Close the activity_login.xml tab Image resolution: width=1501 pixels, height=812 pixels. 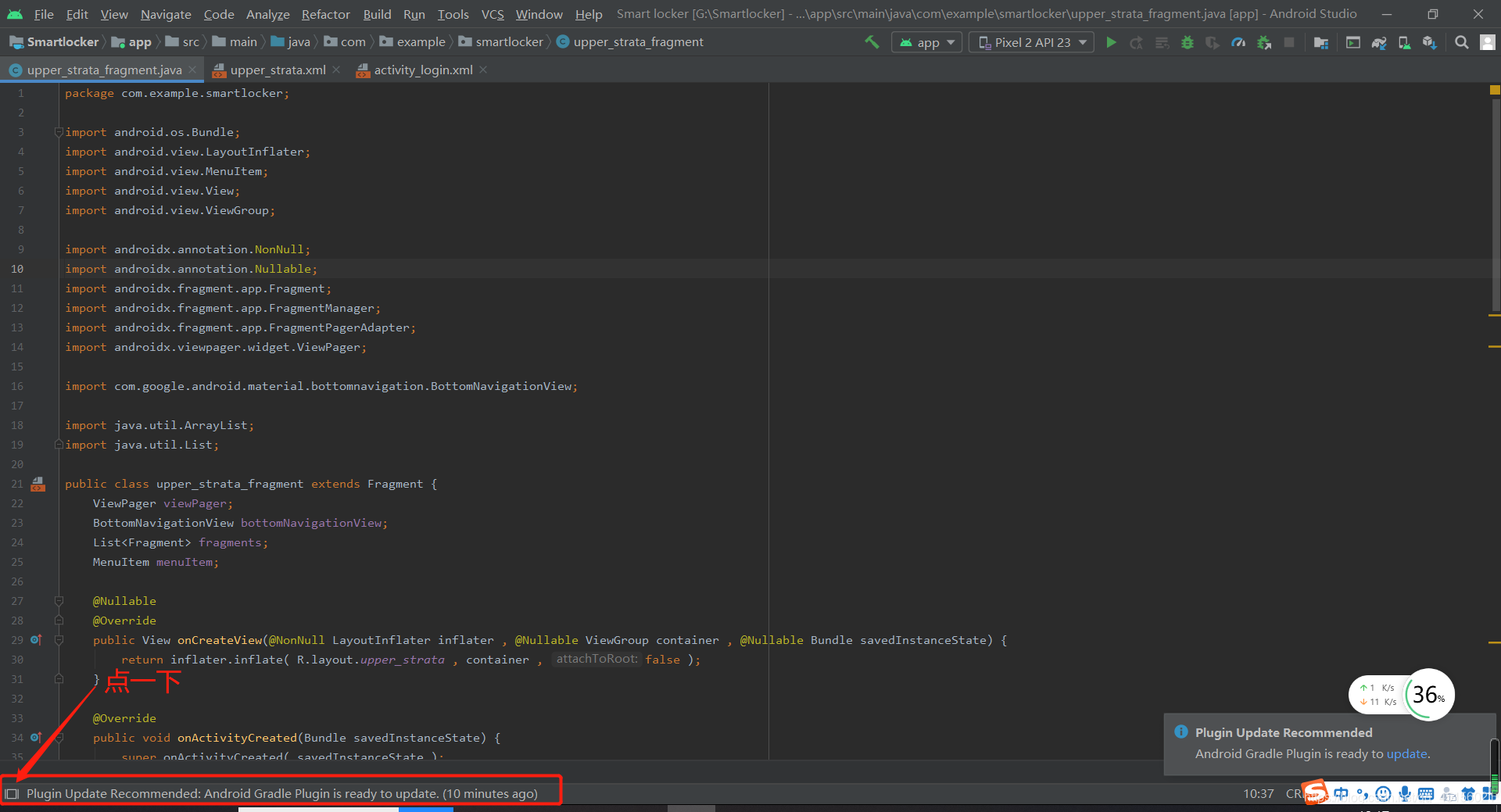tap(483, 70)
